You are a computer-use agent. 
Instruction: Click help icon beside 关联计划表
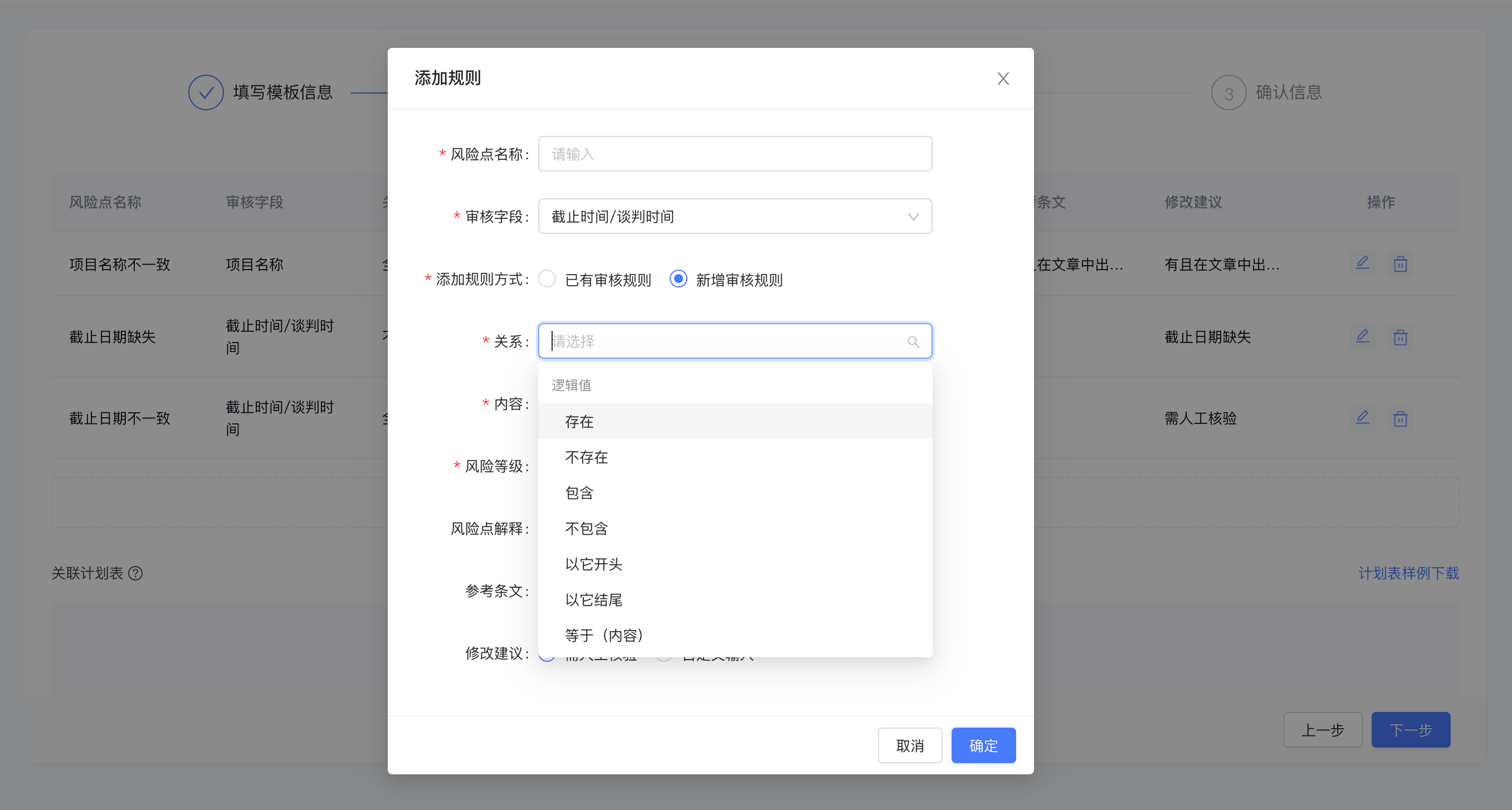135,573
